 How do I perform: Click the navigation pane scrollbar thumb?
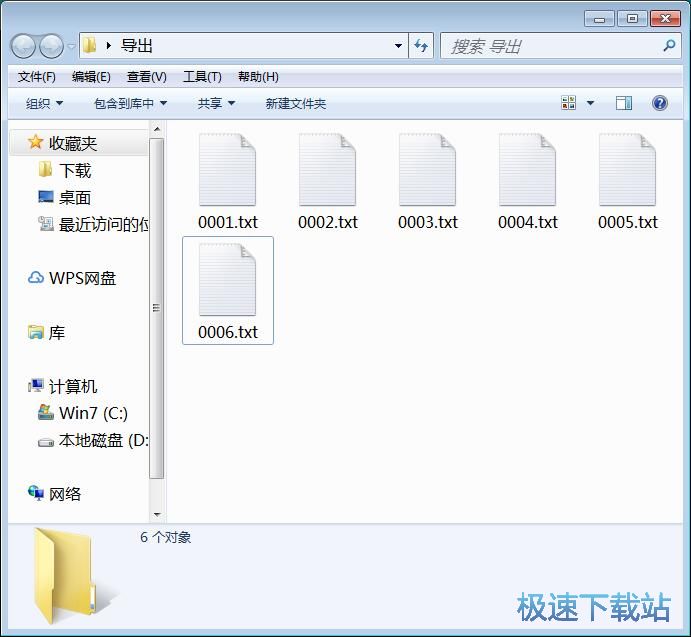pyautogui.click(x=156, y=308)
